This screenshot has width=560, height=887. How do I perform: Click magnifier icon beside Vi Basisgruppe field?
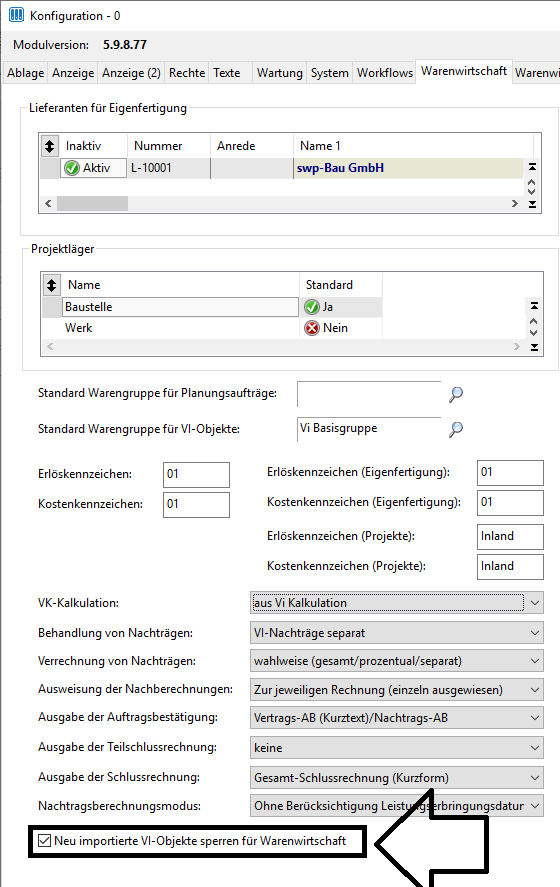coord(456,429)
